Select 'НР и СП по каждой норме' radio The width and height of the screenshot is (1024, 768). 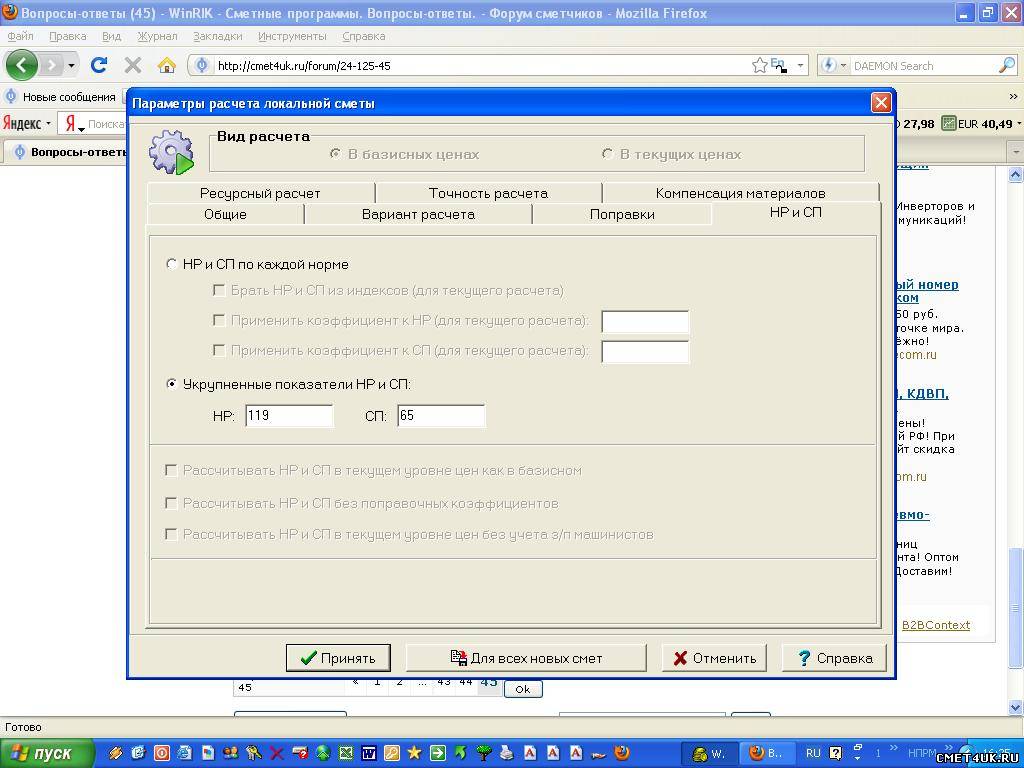(172, 264)
